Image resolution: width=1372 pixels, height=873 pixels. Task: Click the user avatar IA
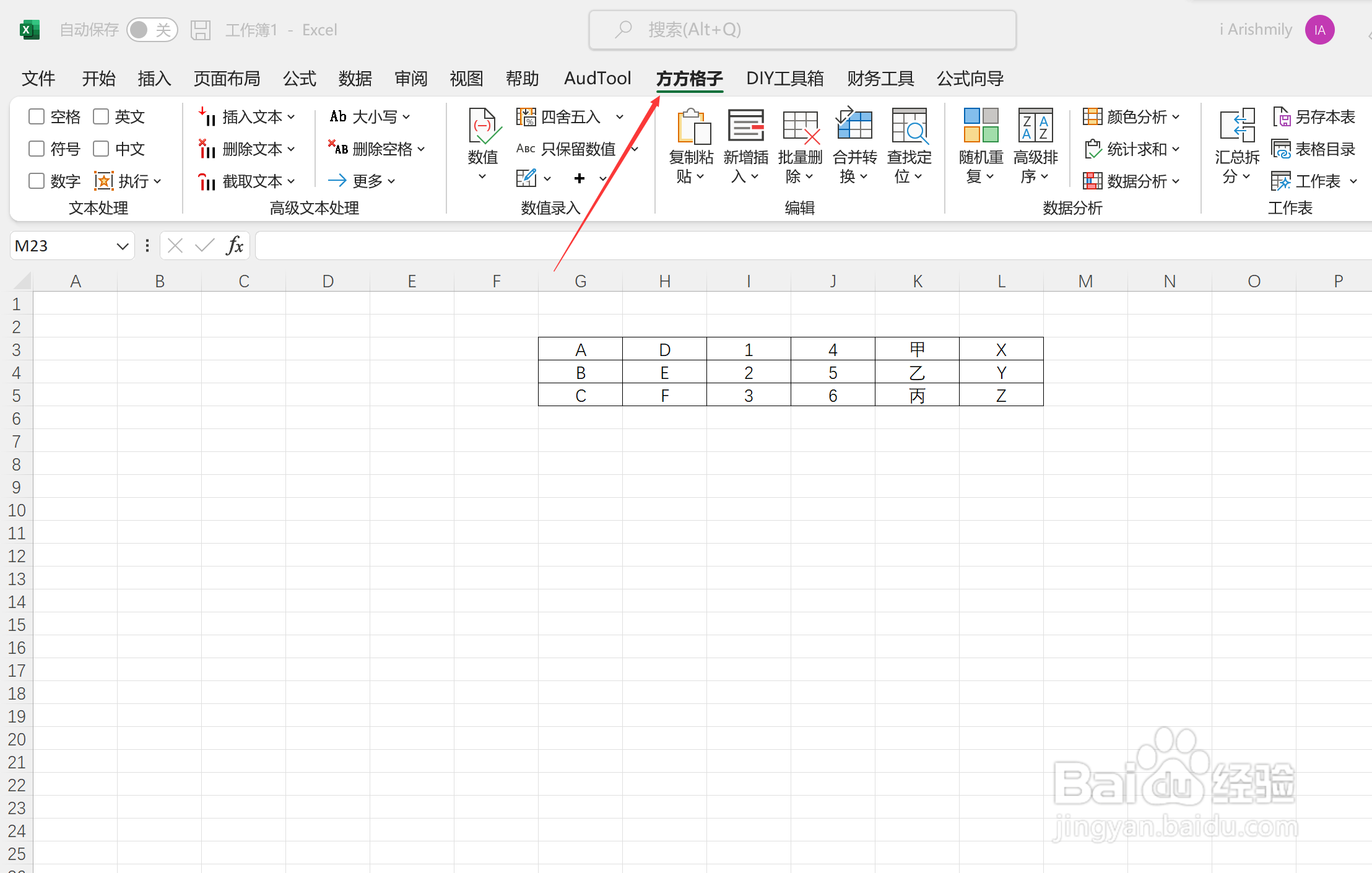(x=1319, y=30)
